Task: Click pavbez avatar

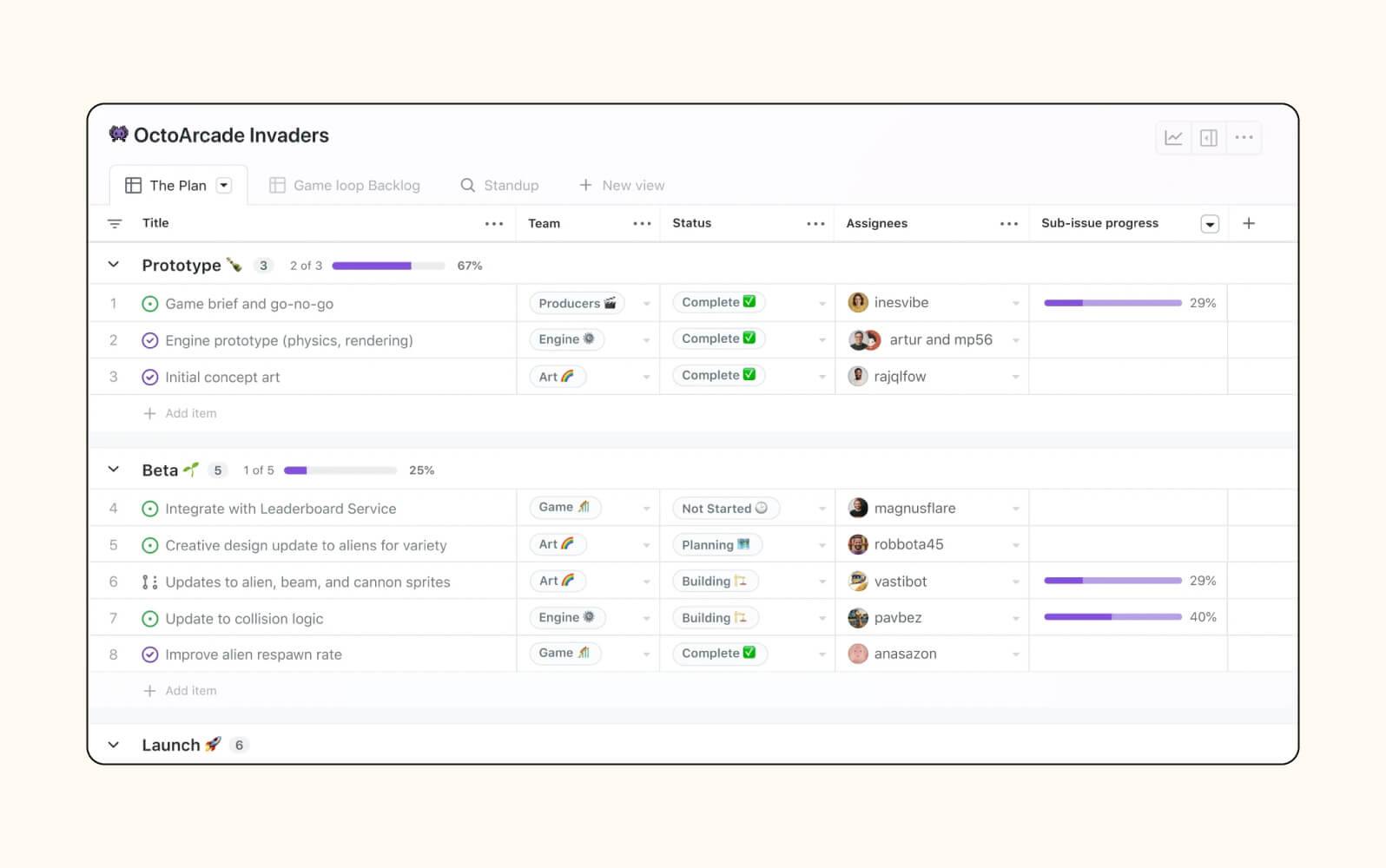Action: (x=858, y=617)
